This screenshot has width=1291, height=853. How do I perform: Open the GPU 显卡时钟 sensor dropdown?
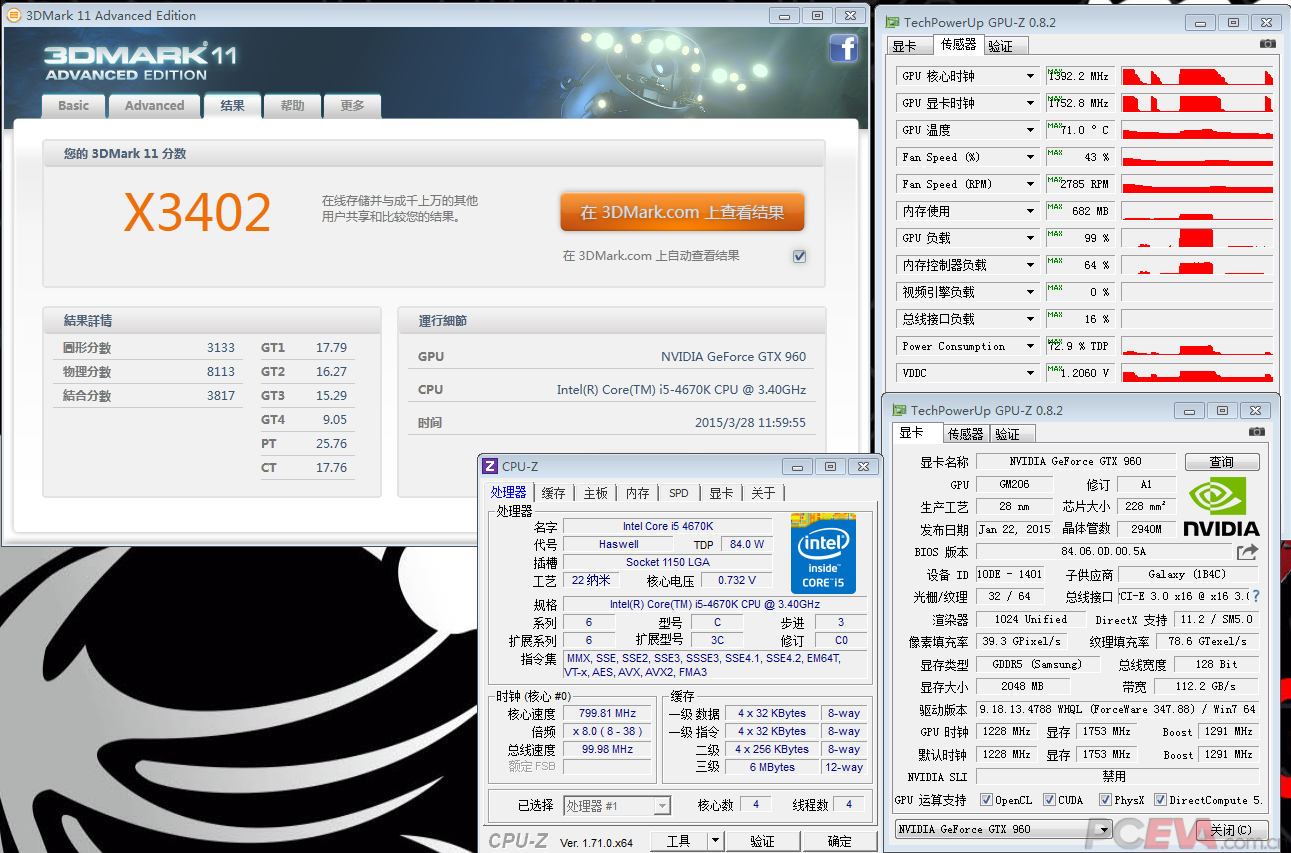[1030, 103]
